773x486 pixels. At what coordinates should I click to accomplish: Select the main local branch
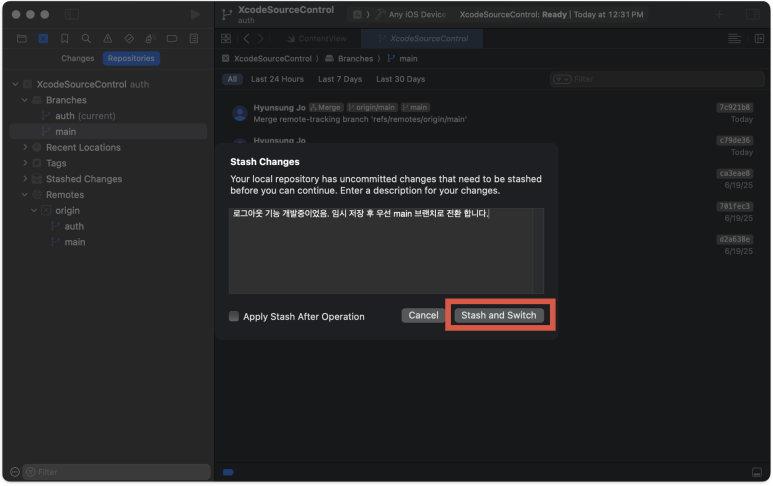tap(108, 132)
